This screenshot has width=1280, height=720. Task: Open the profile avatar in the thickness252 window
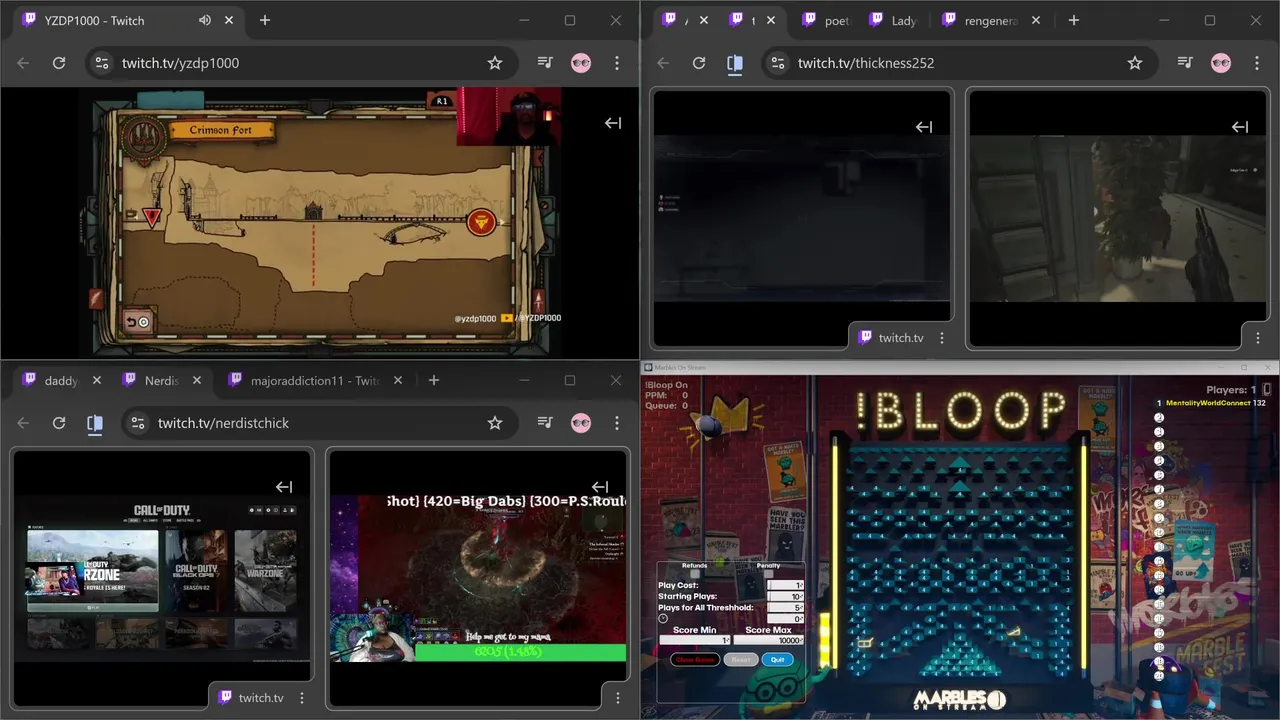click(x=1221, y=63)
